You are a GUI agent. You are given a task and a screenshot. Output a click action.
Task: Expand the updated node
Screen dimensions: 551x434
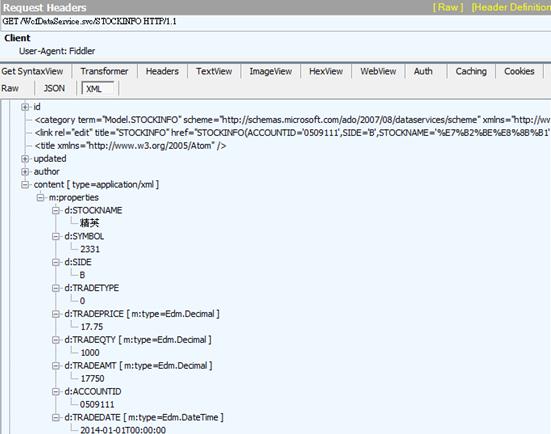[25, 159]
